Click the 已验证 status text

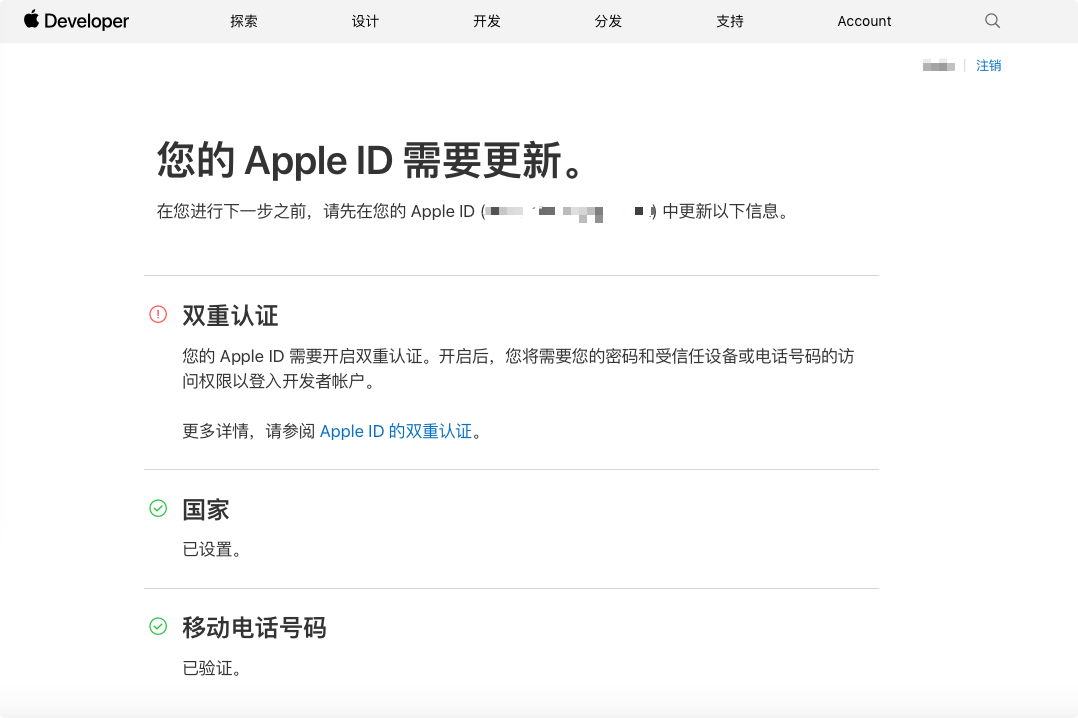212,668
